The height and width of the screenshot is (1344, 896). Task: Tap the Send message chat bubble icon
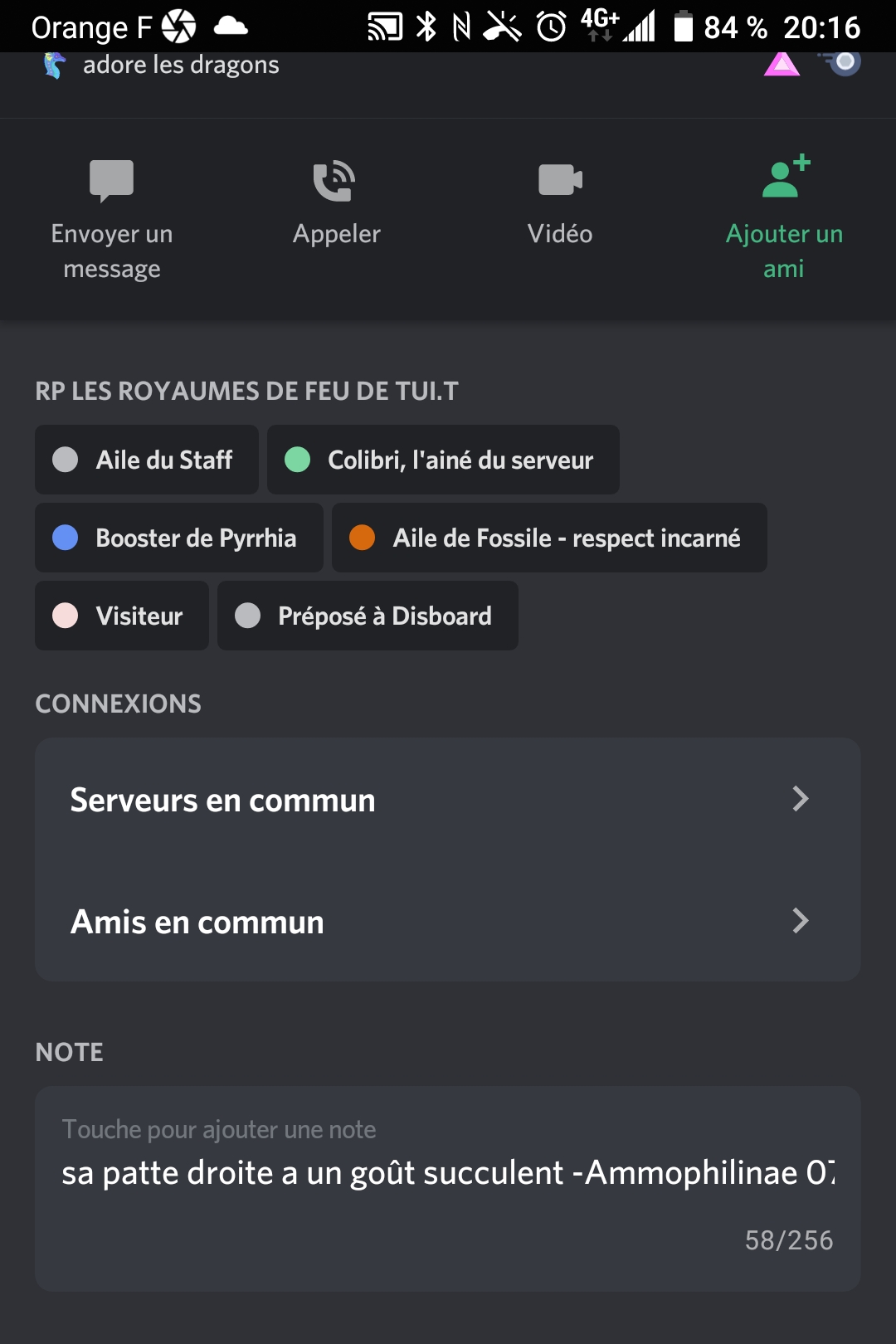(x=111, y=180)
